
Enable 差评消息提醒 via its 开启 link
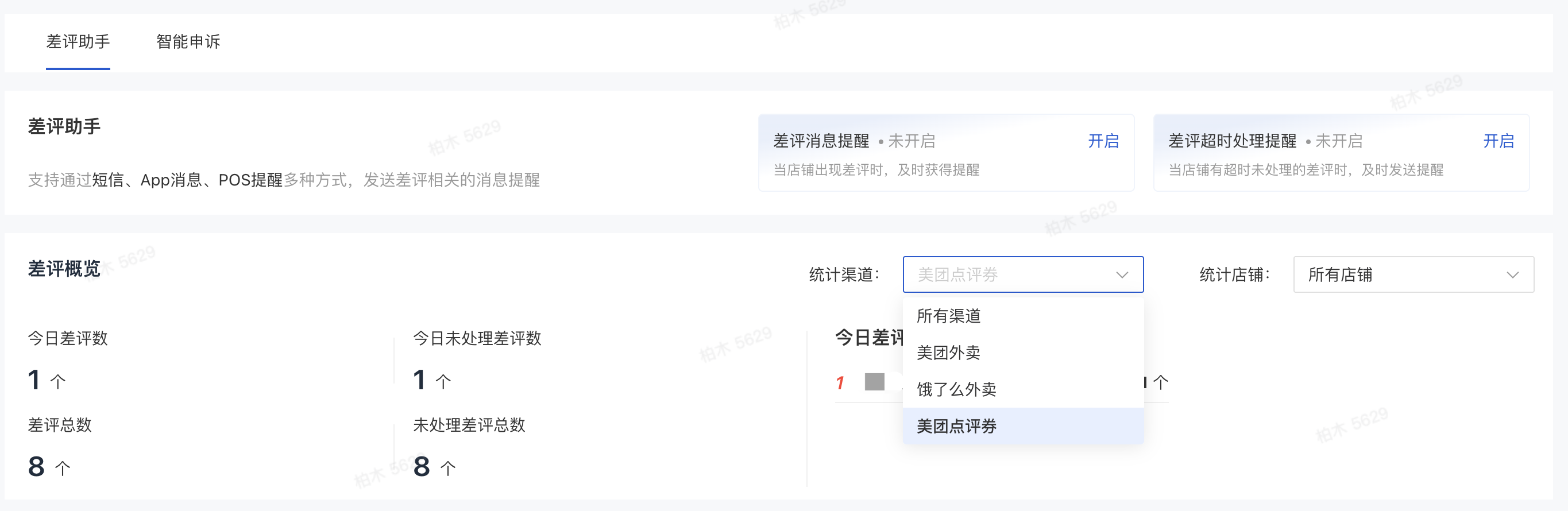(x=1103, y=141)
